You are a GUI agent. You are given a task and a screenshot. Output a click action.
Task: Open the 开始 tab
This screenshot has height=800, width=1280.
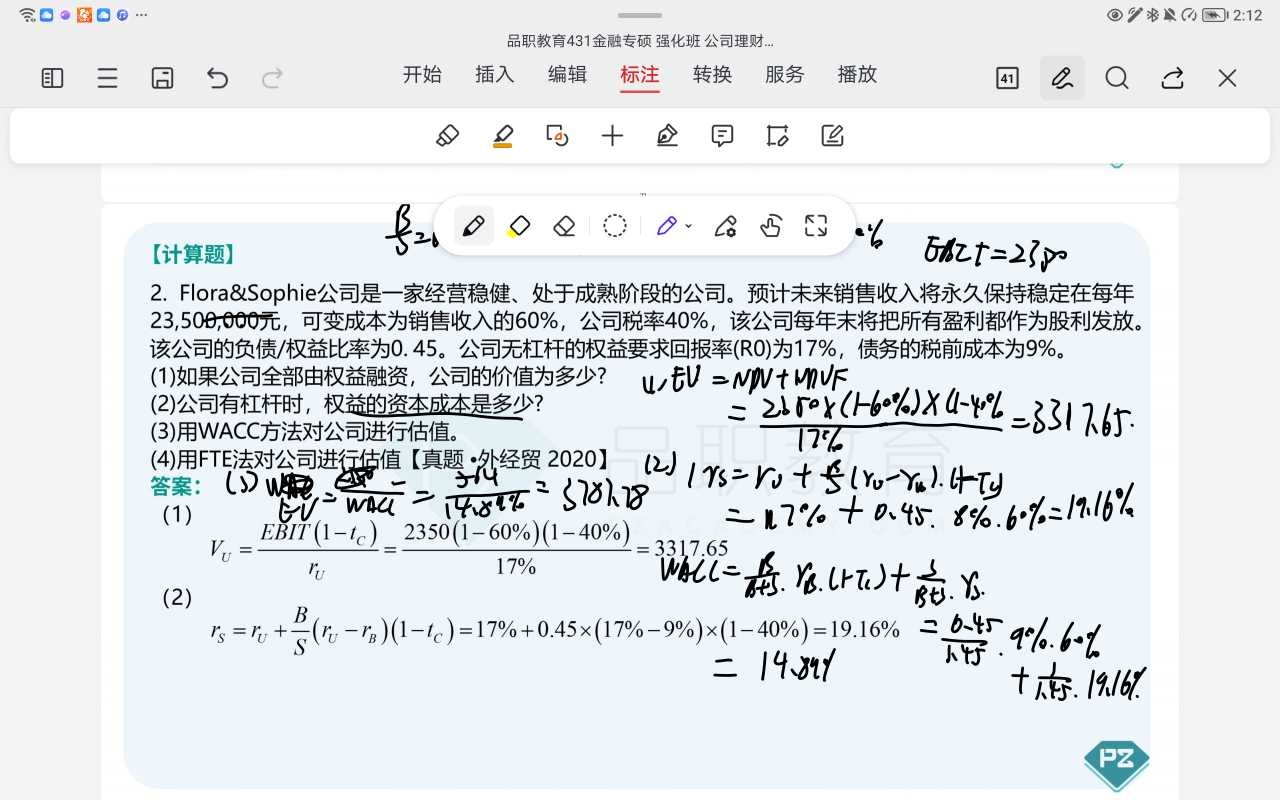pos(422,75)
